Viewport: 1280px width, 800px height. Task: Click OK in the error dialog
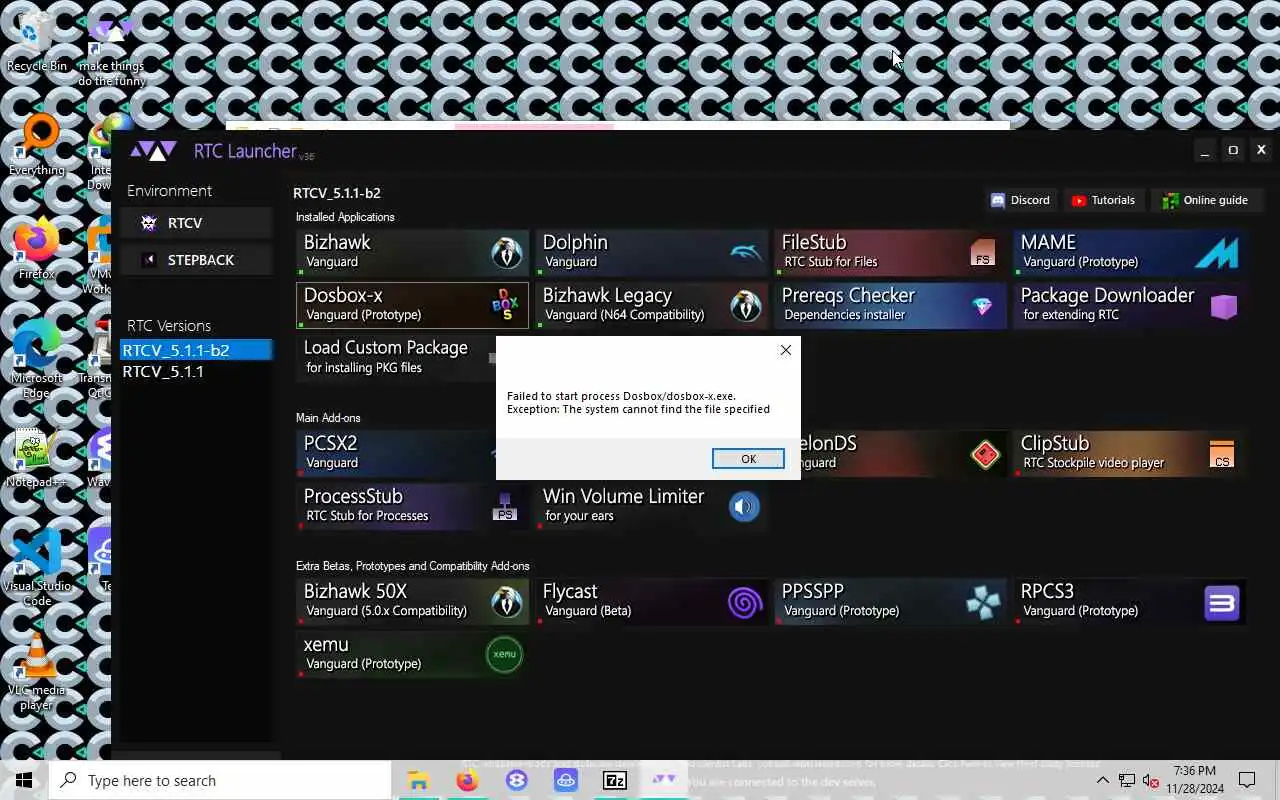[748, 458]
